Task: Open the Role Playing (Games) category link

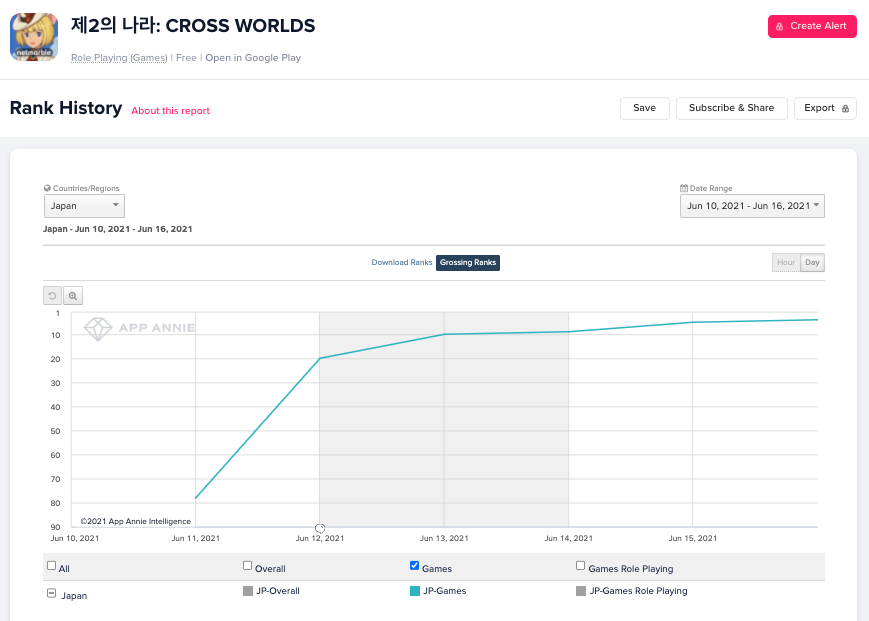Action: 119,58
